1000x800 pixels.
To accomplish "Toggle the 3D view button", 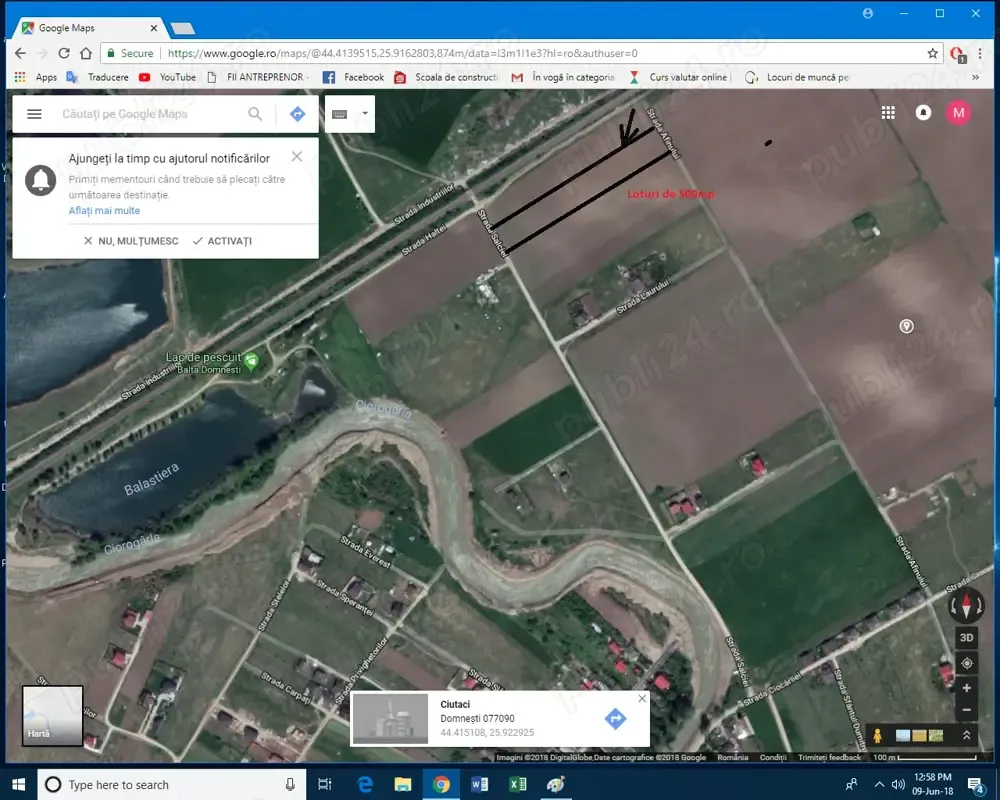I will click(x=966, y=637).
